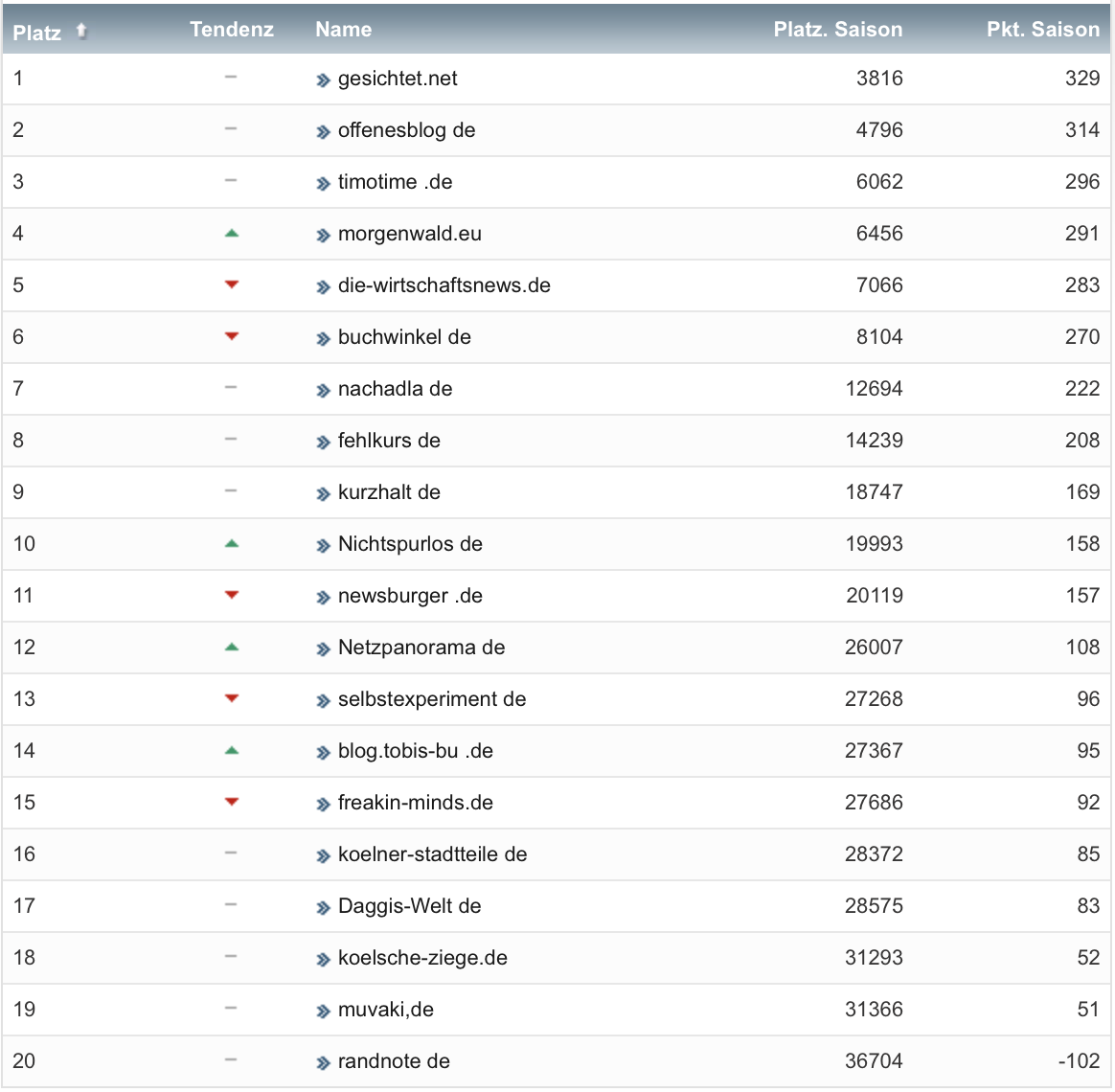Select the season points value 329

tap(1082, 79)
